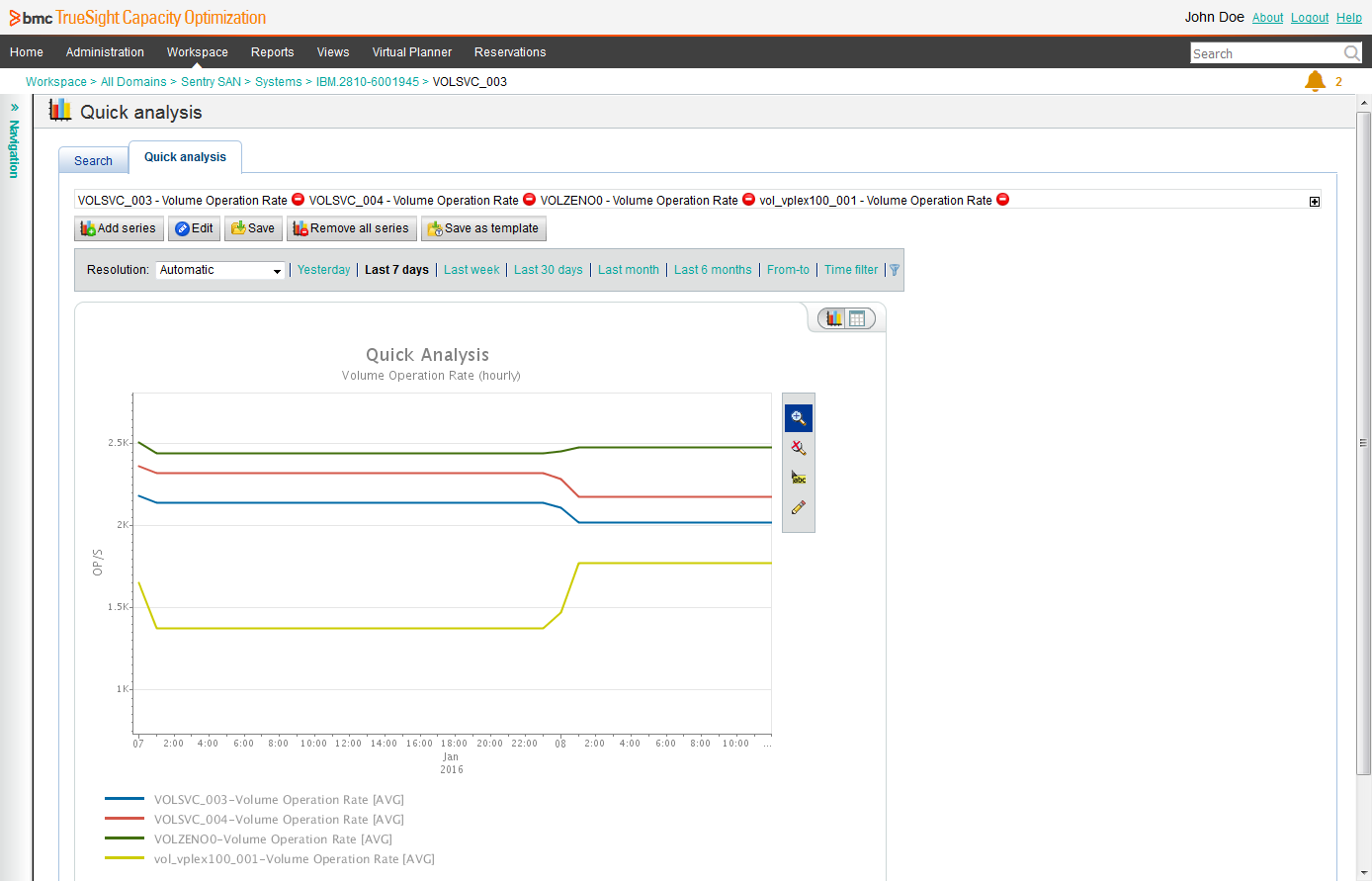Click the VOLSVC_003 legend label text
The height and width of the screenshot is (881, 1372).
(279, 800)
